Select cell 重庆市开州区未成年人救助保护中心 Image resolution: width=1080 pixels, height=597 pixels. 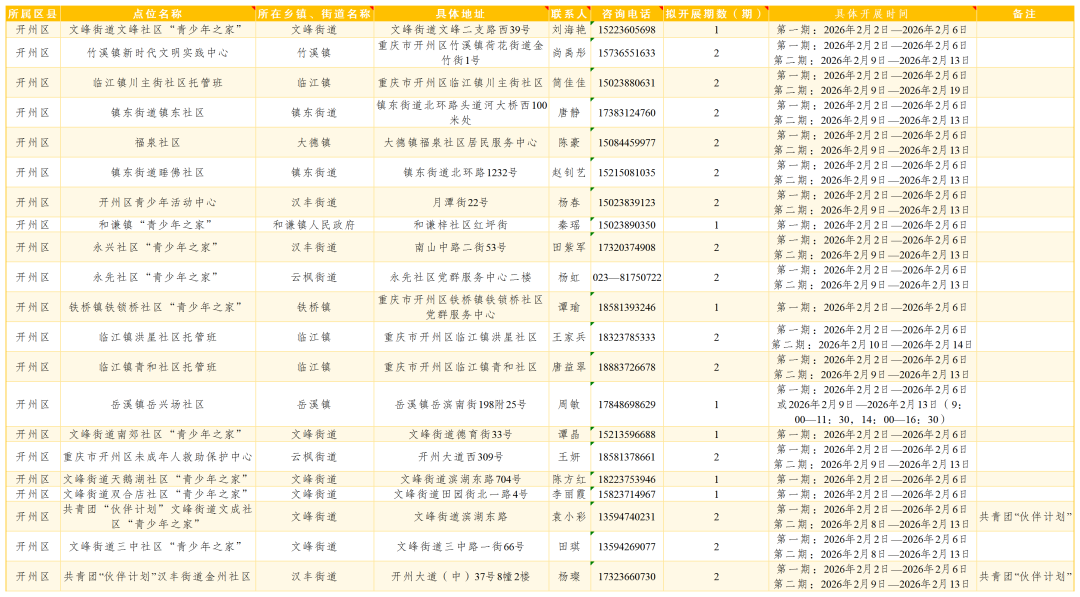click(158, 457)
